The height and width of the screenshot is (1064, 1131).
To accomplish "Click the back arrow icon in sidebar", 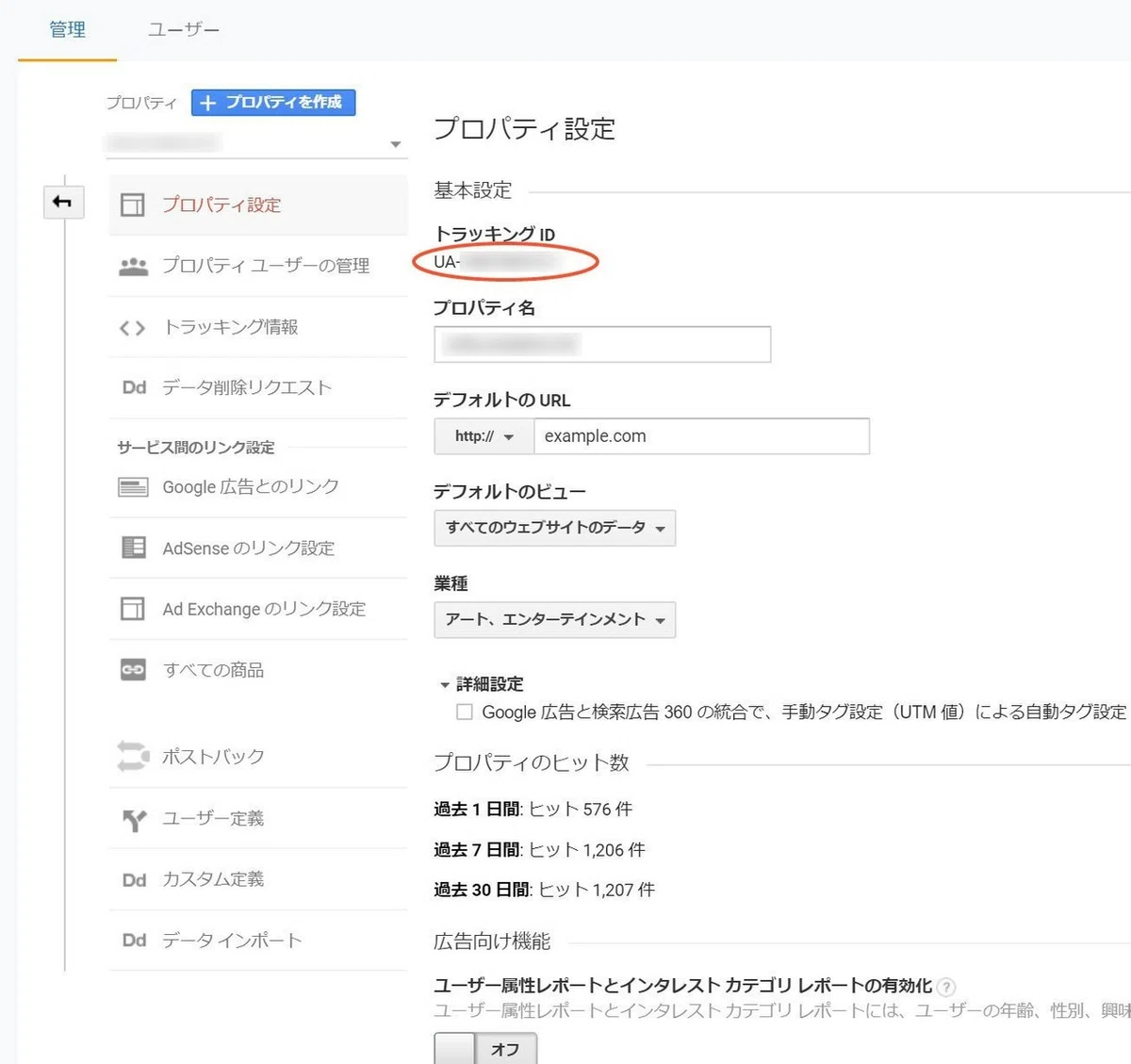I will [63, 202].
